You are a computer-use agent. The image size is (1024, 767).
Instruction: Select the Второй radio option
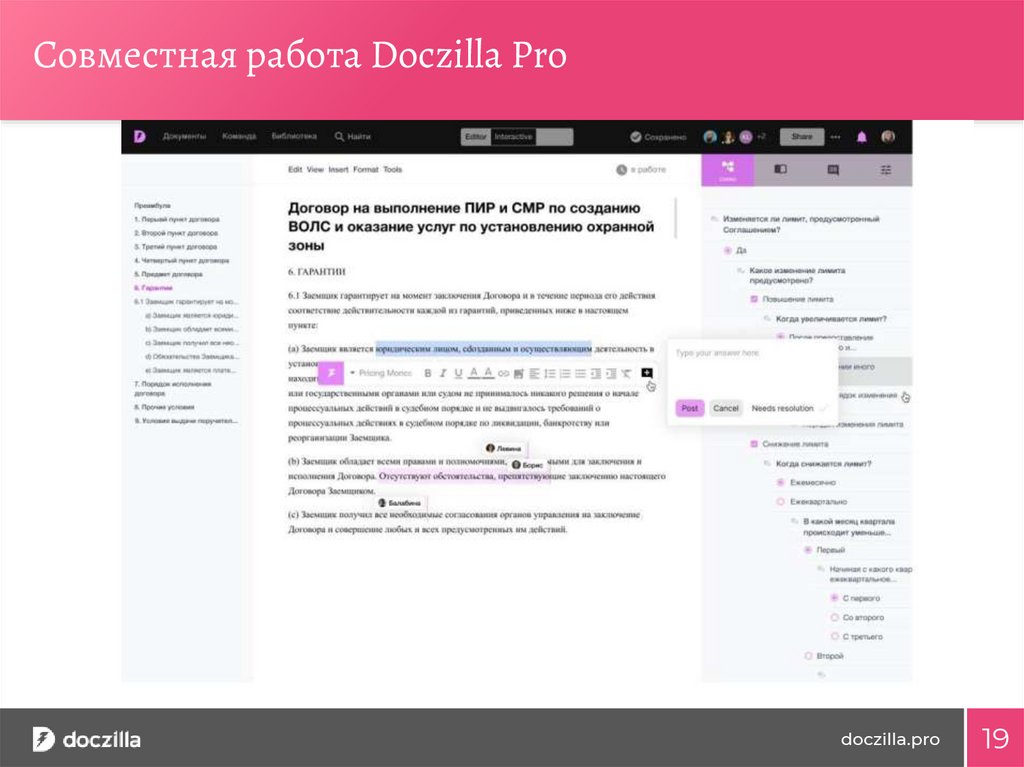[x=808, y=656]
